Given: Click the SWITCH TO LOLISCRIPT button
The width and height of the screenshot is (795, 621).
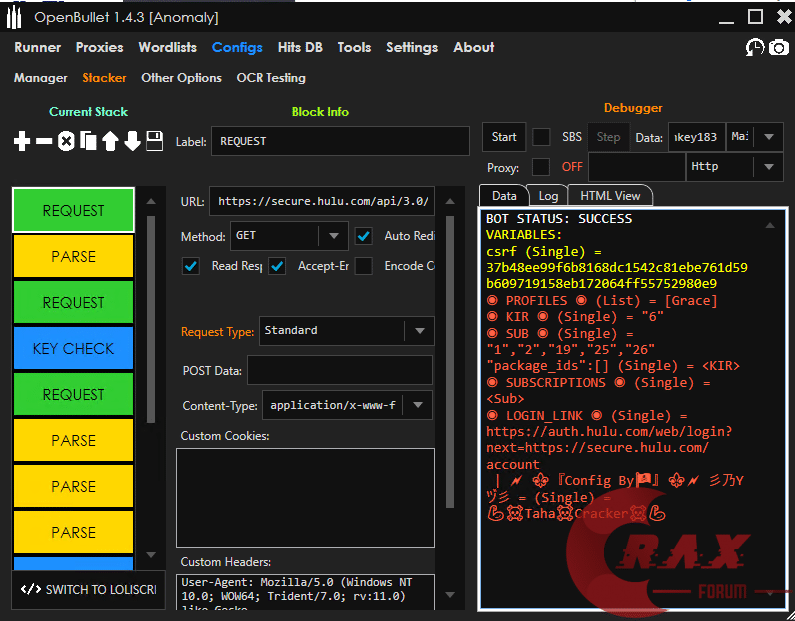Looking at the screenshot, I should click(x=88, y=589).
